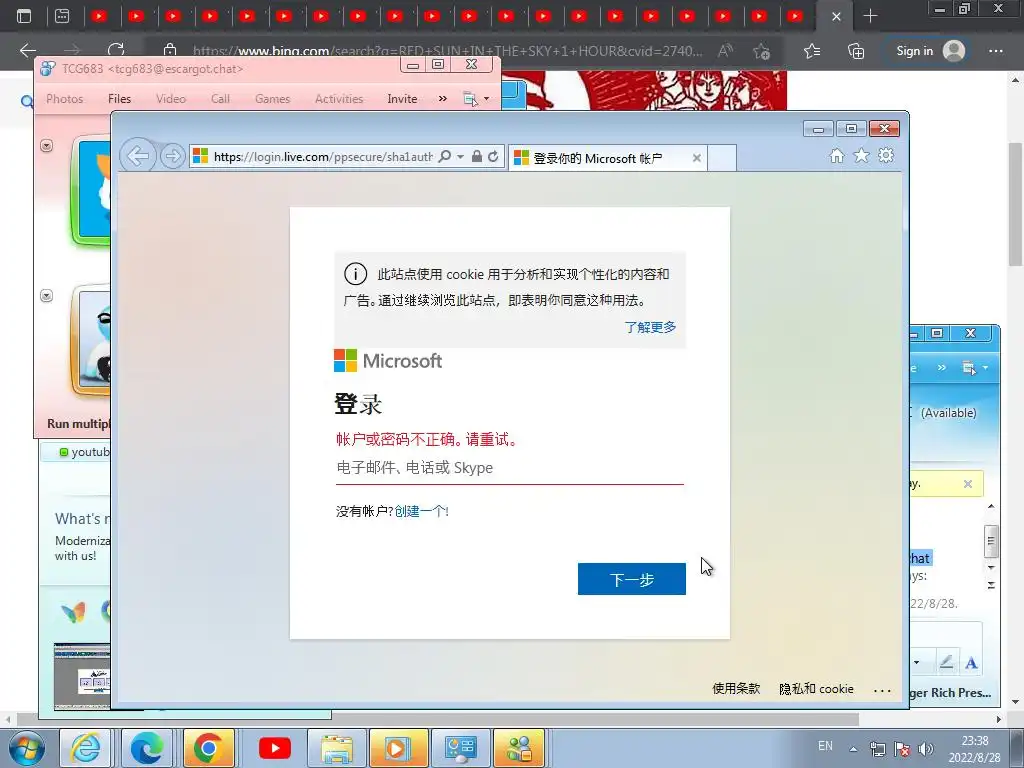Open Internet Explorer Tools gear
Viewport: 1024px width, 768px height.
click(886, 155)
